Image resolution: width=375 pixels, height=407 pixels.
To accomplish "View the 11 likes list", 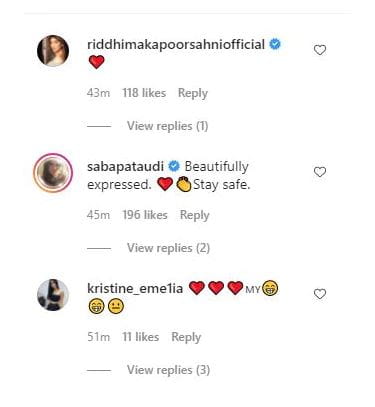I will tap(140, 337).
